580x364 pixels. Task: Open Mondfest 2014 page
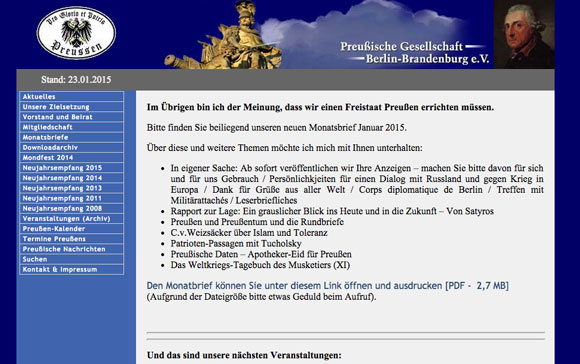pos(72,158)
